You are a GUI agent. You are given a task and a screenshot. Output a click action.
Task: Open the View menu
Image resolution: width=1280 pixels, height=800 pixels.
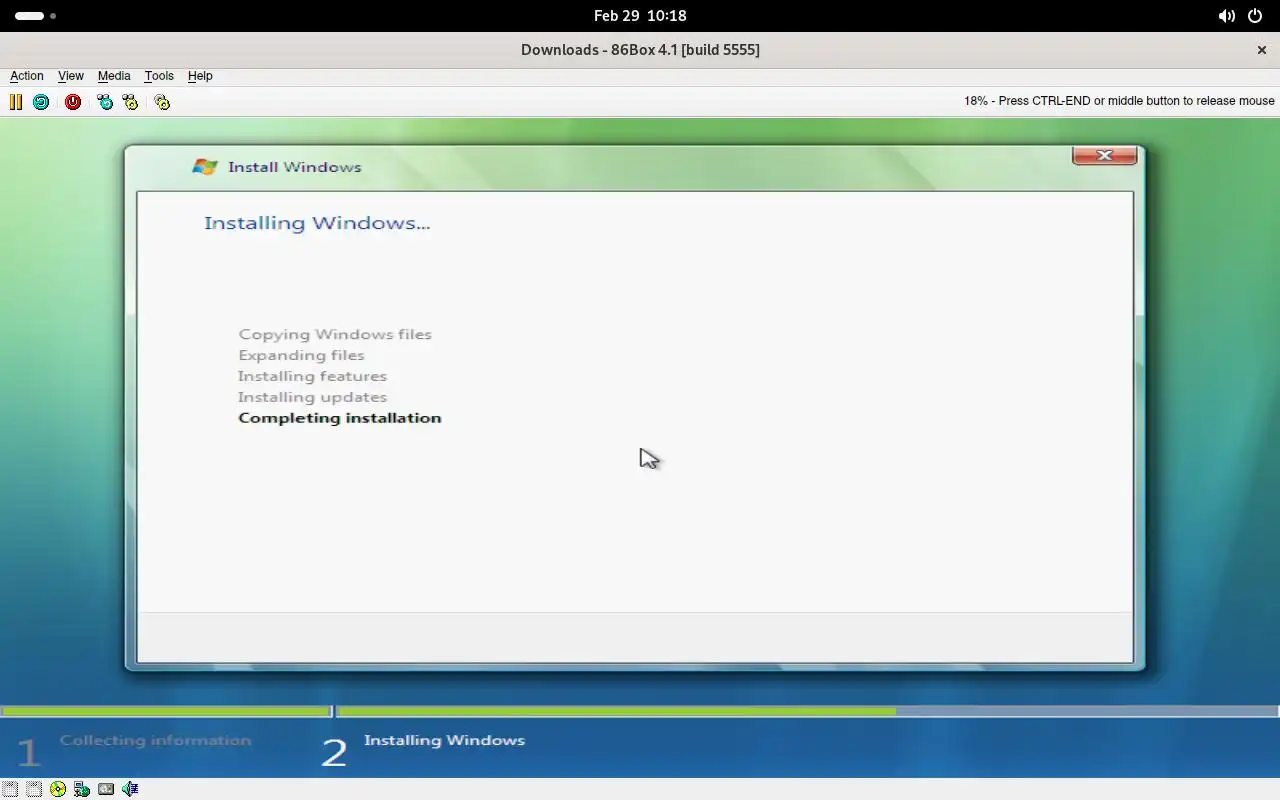pos(71,76)
